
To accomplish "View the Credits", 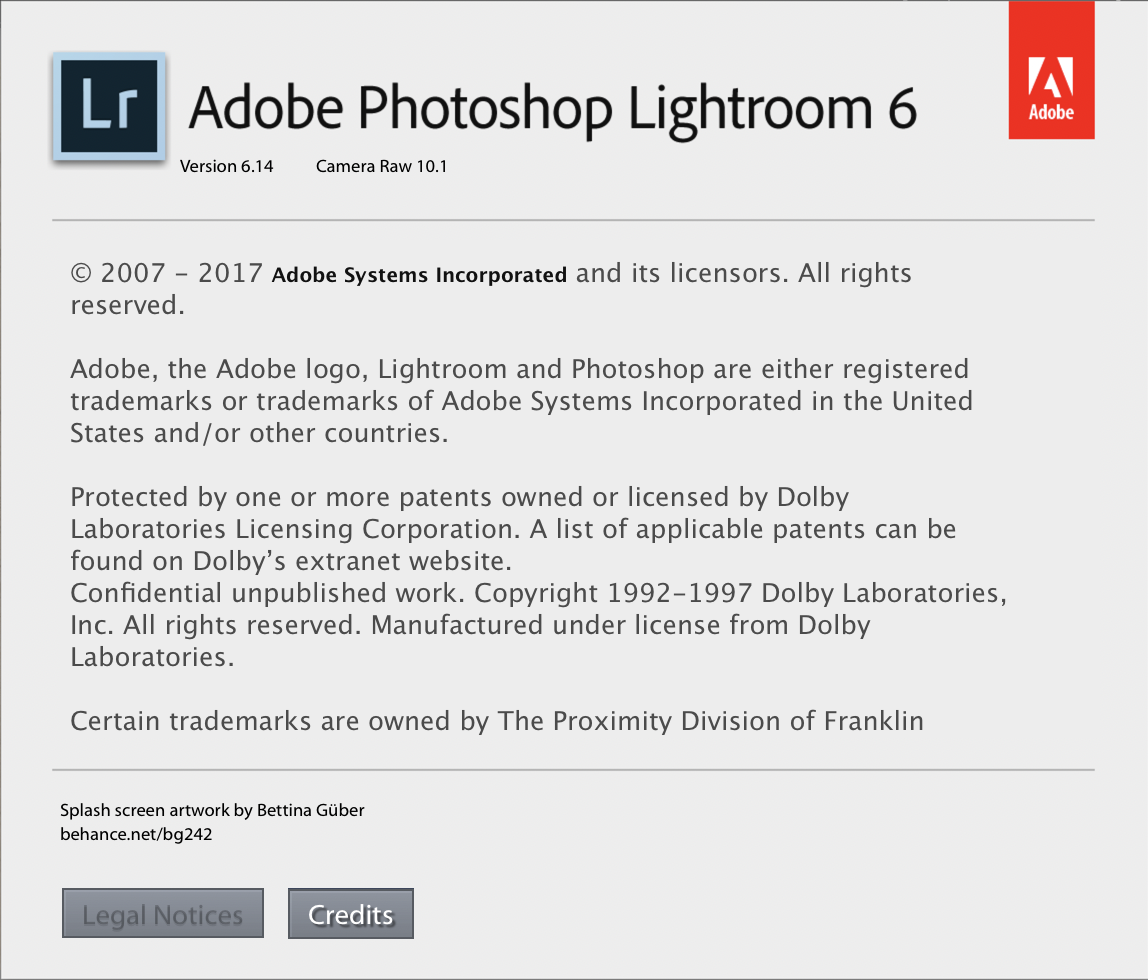I will 350,913.
